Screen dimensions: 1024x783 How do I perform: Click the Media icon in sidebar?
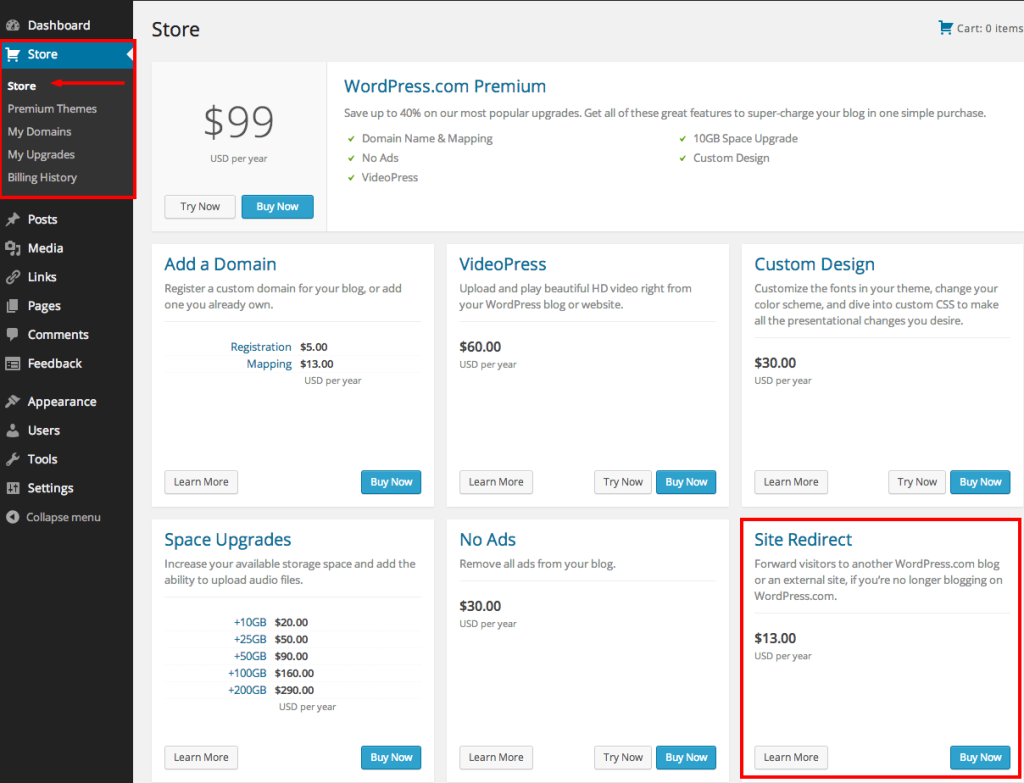pos(12,248)
